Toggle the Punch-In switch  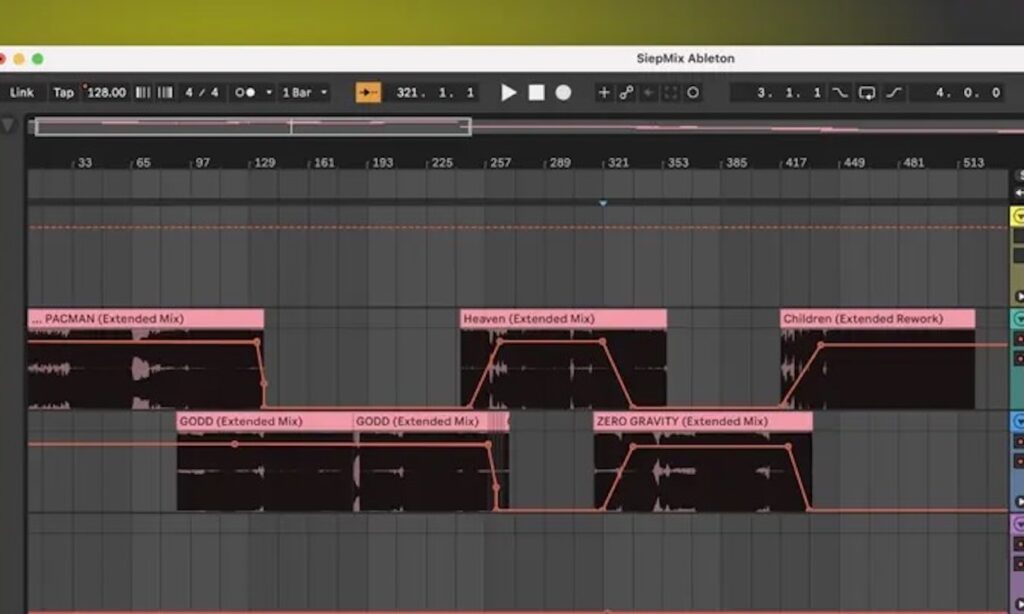pyautogui.click(x=840, y=93)
